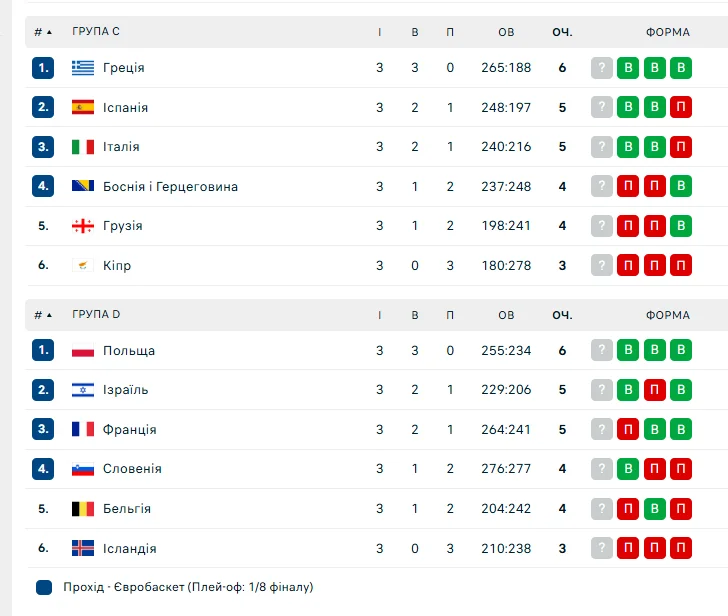Click Group C В wins column header

tap(415, 32)
